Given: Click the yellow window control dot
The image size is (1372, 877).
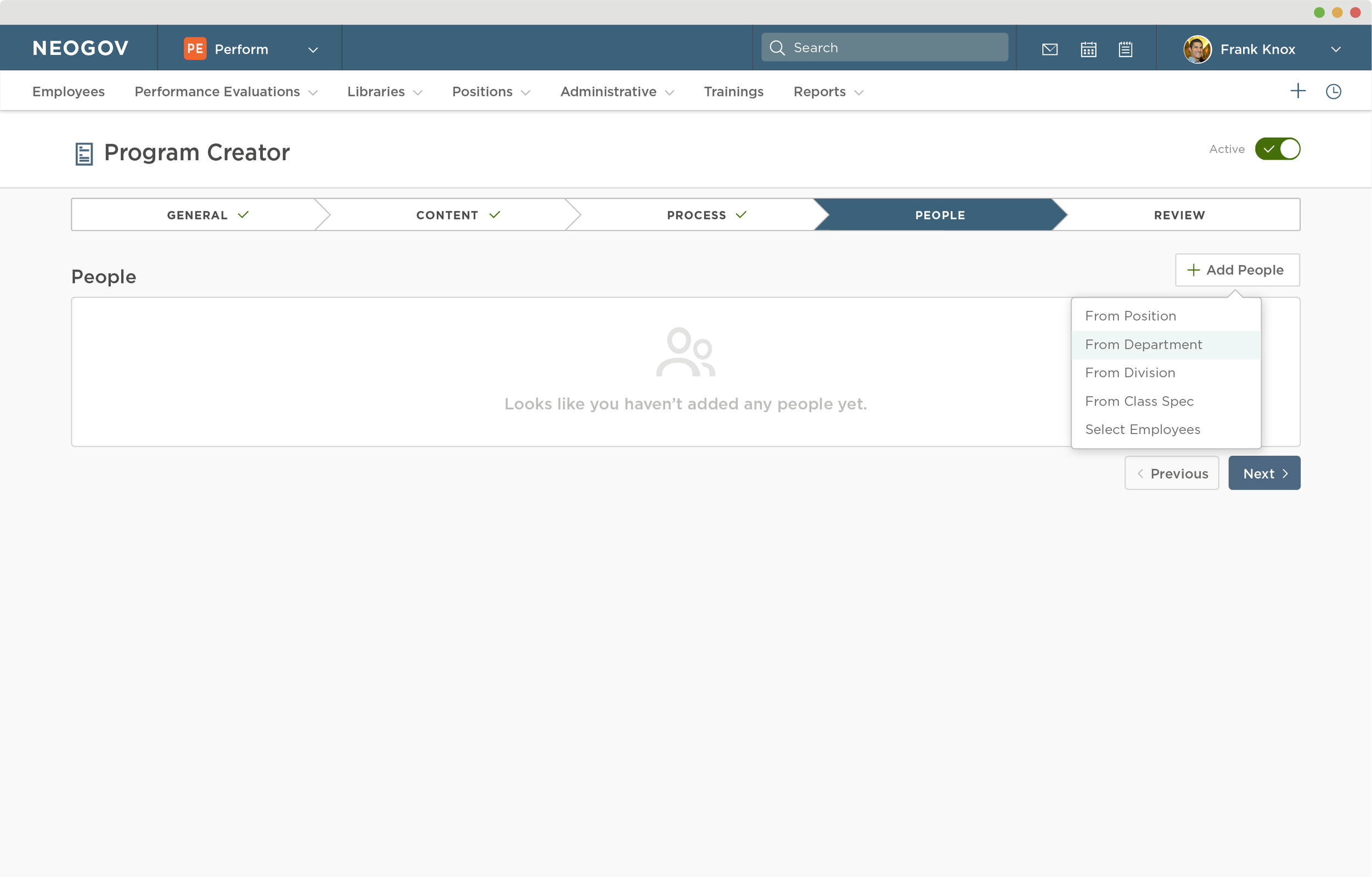Looking at the screenshot, I should (1337, 13).
